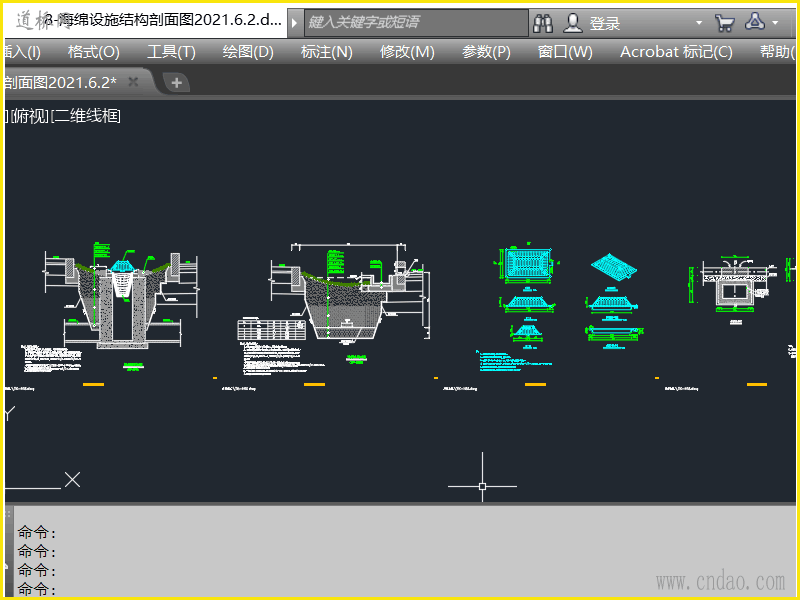Open dropdown arrow right of 登录
Viewport: 800px width, 600px height.
[699, 23]
